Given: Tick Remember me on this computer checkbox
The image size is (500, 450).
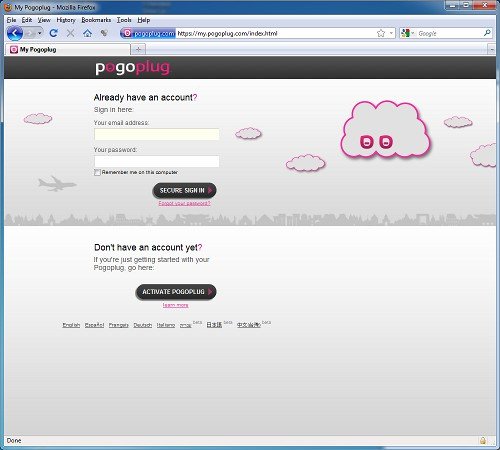Looking at the screenshot, I should pyautogui.click(x=97, y=172).
